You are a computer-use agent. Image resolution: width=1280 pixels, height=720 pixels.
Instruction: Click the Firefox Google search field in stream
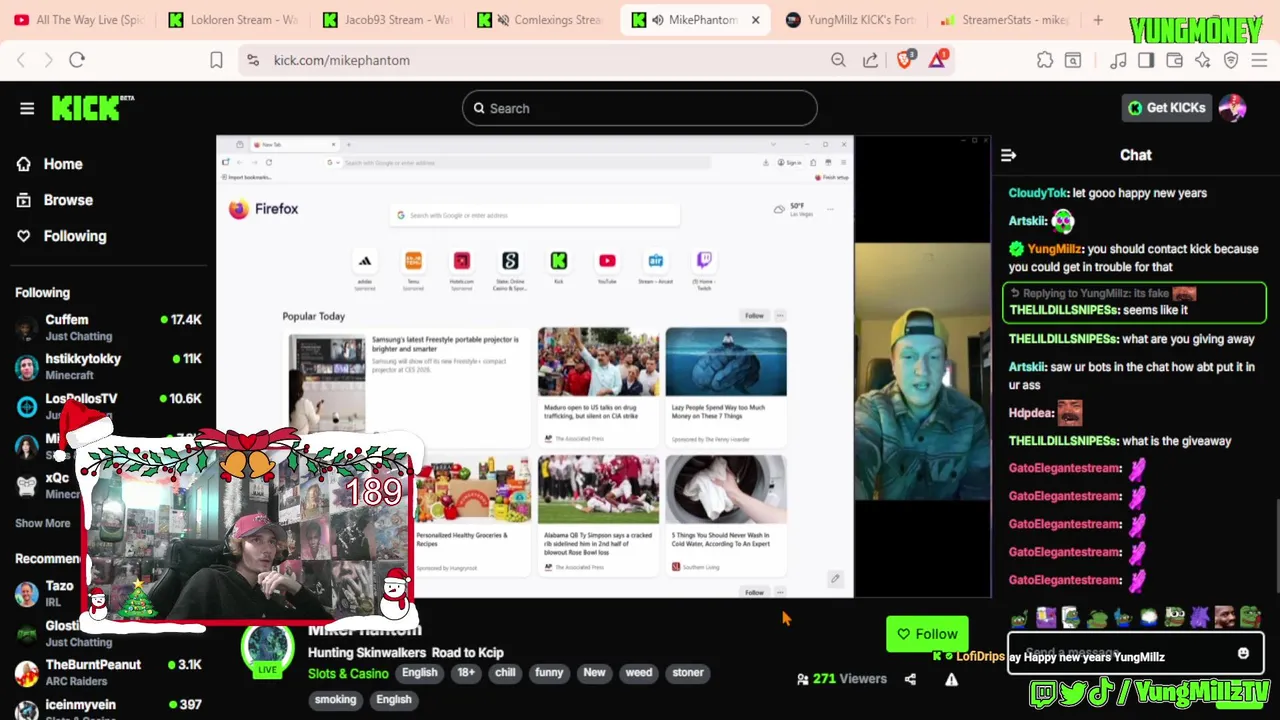535,215
